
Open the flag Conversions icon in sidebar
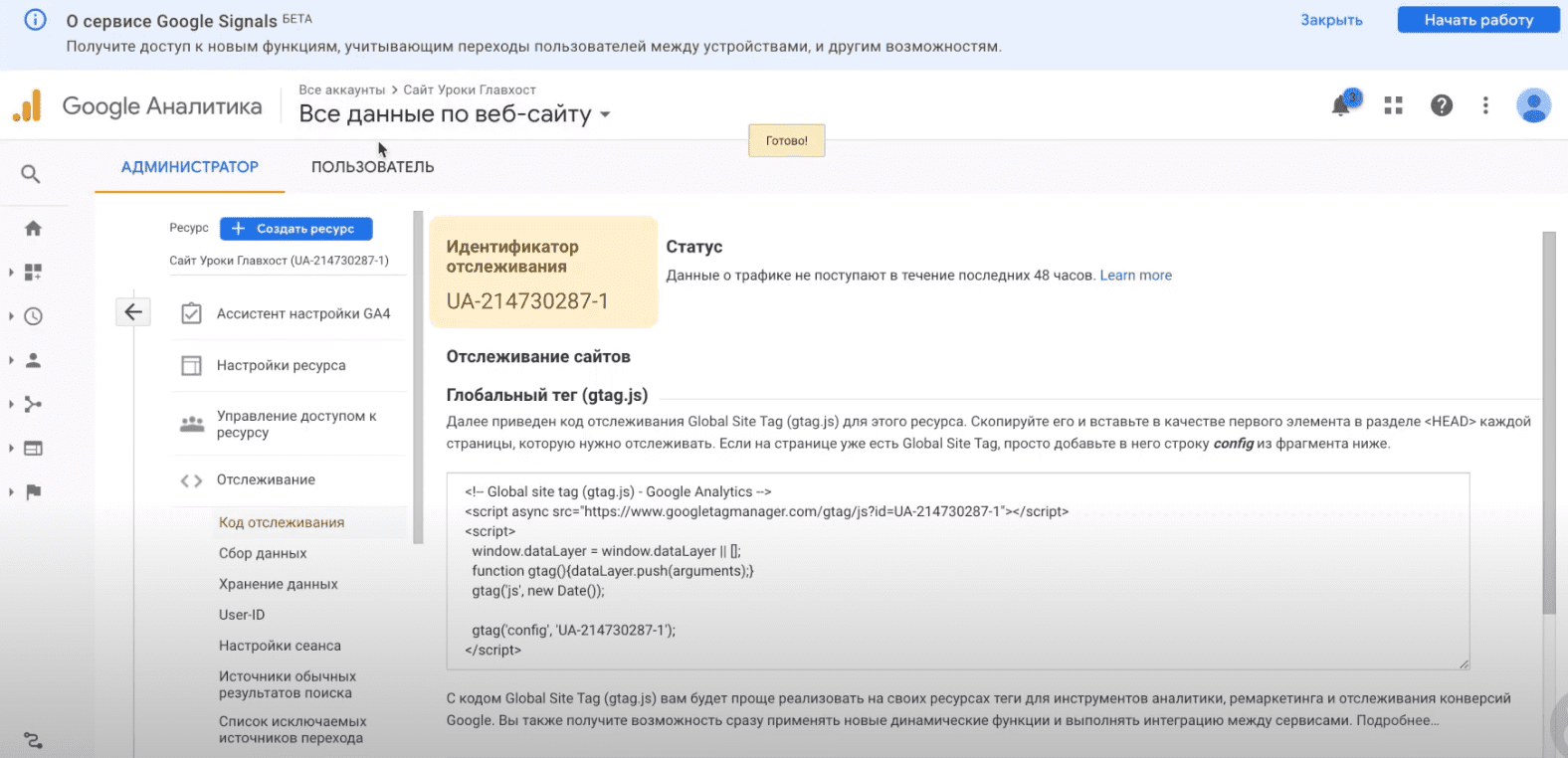click(33, 492)
